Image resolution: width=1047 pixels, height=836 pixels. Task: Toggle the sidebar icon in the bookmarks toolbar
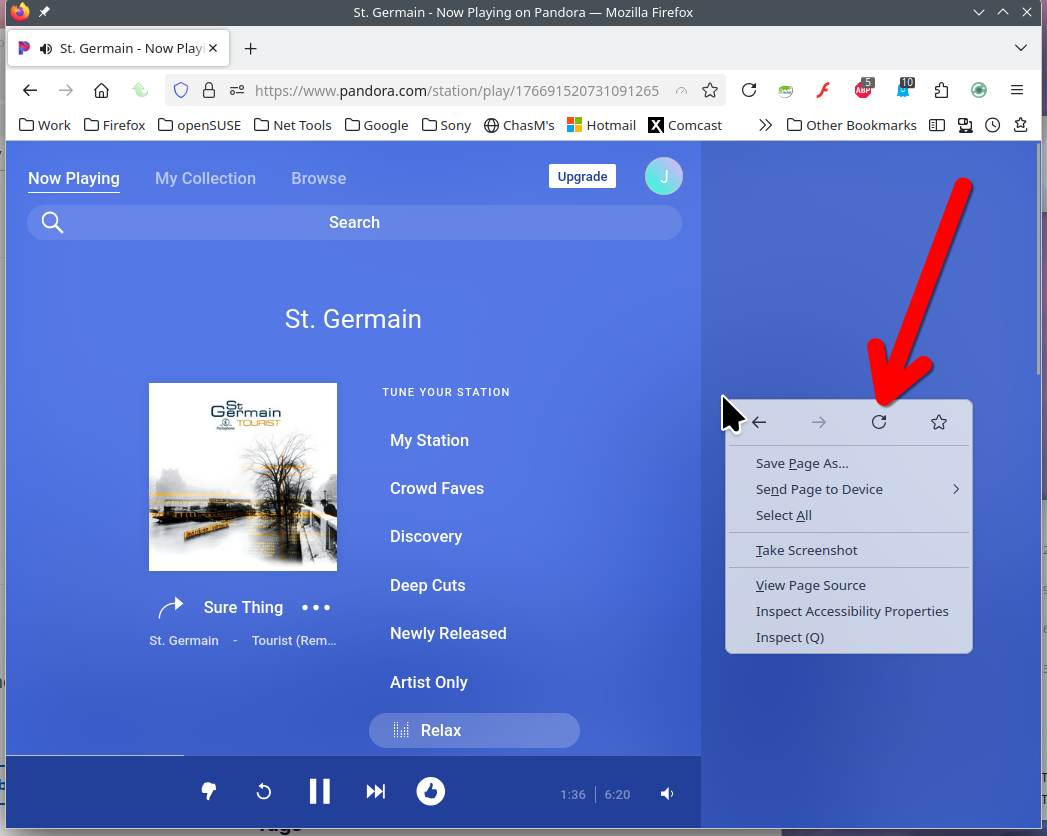[x=937, y=125]
